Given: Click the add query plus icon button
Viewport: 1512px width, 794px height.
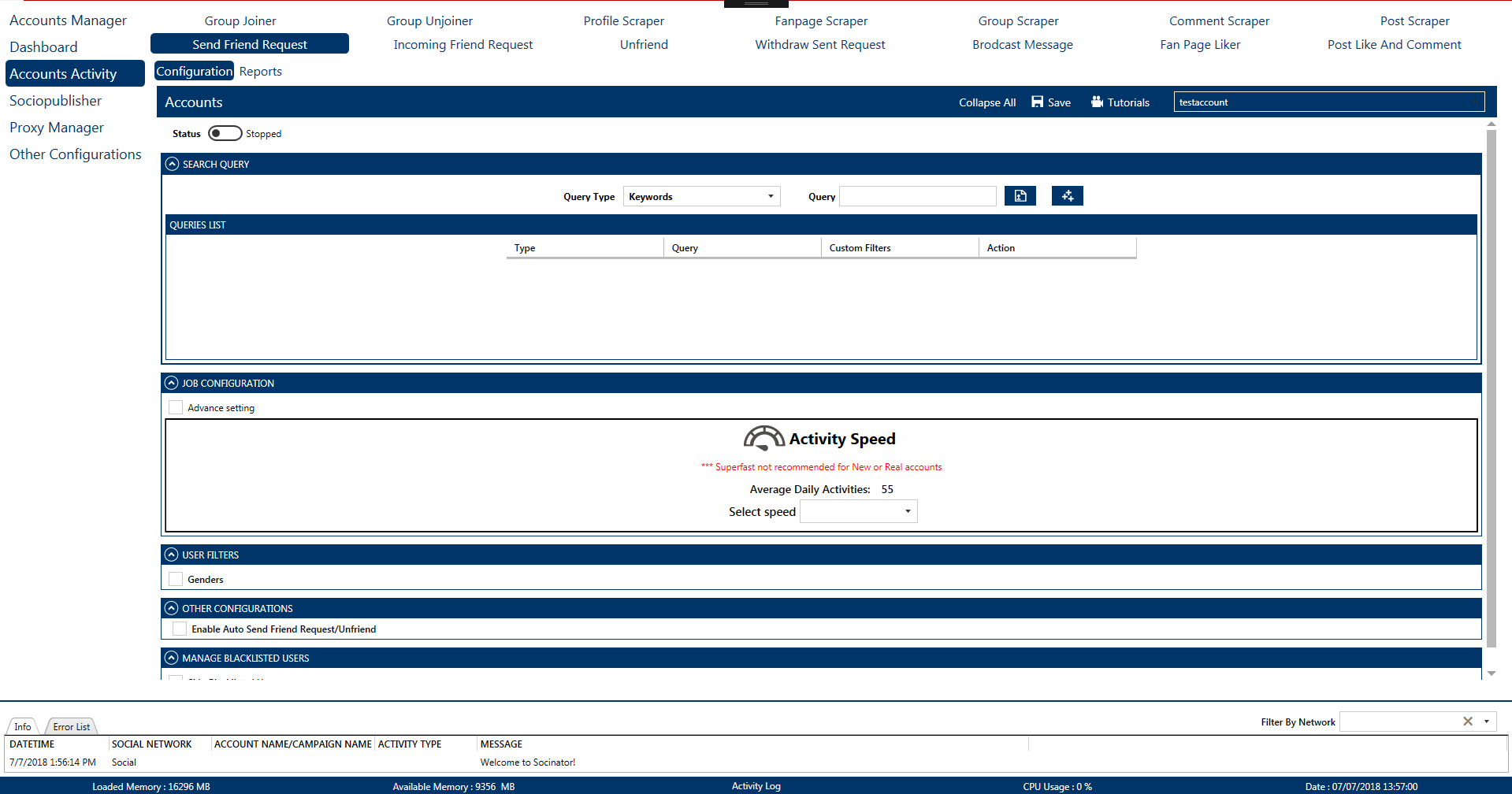Looking at the screenshot, I should point(1068,196).
